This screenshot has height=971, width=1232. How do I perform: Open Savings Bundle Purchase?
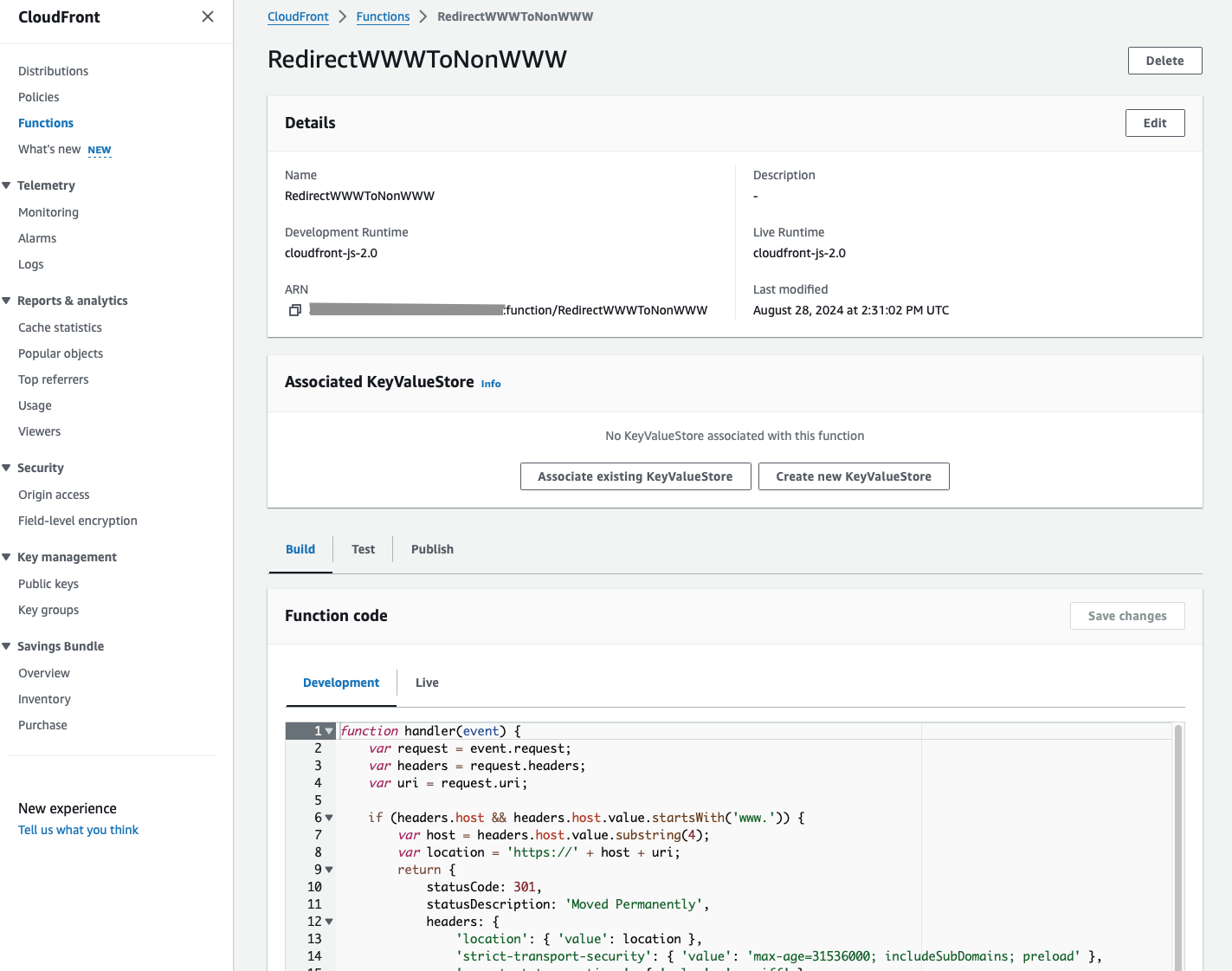(42, 725)
